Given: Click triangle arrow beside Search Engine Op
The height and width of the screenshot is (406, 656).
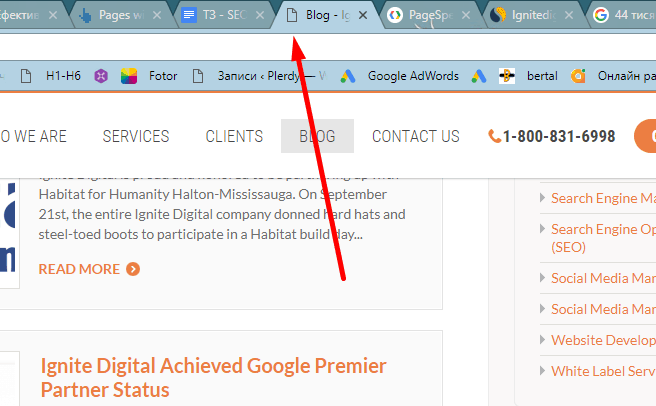Looking at the screenshot, I should point(542,229).
